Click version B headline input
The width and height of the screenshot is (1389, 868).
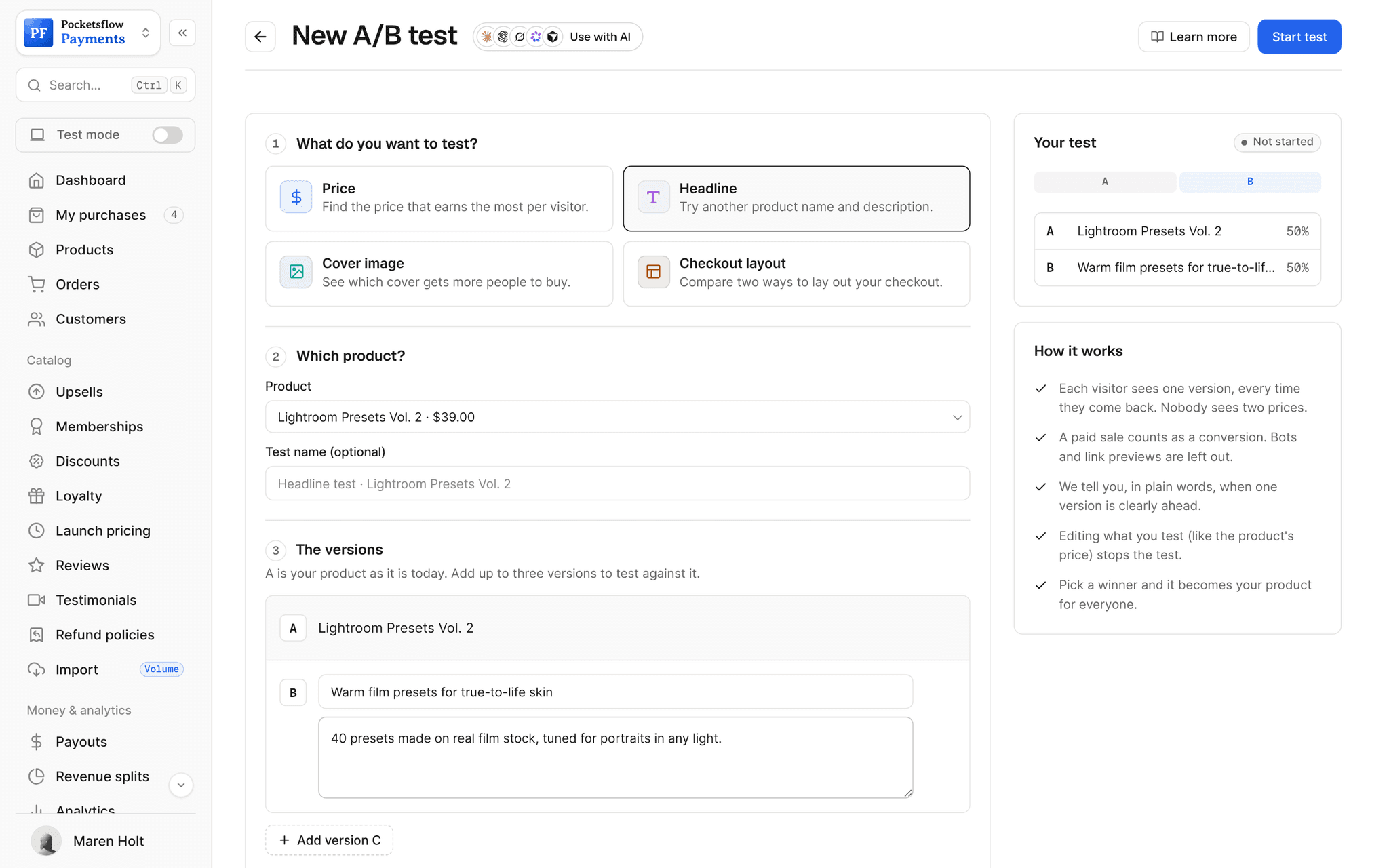tap(615, 692)
